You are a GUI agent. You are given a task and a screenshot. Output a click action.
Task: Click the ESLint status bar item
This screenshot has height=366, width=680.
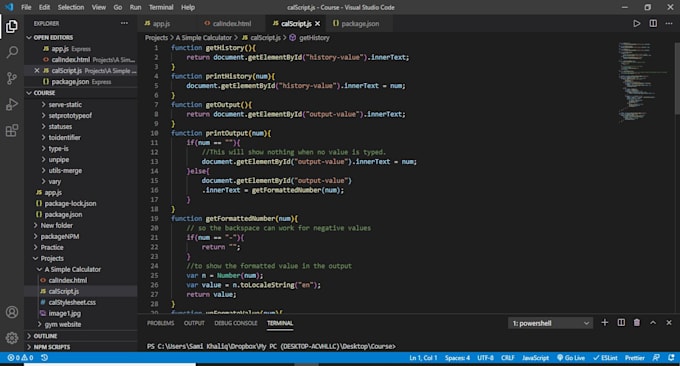(x=605, y=358)
